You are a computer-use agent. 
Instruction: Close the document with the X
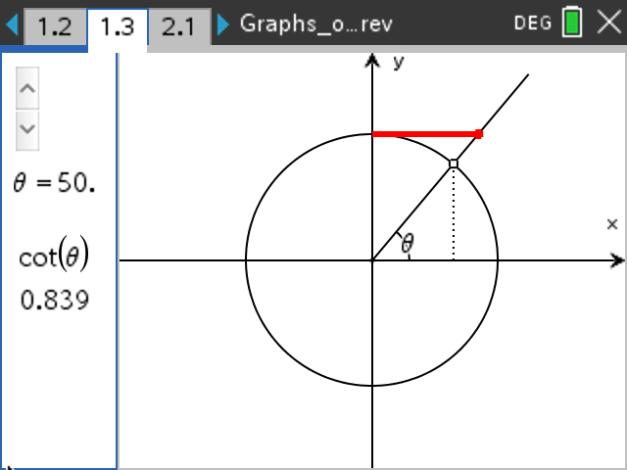coord(608,25)
